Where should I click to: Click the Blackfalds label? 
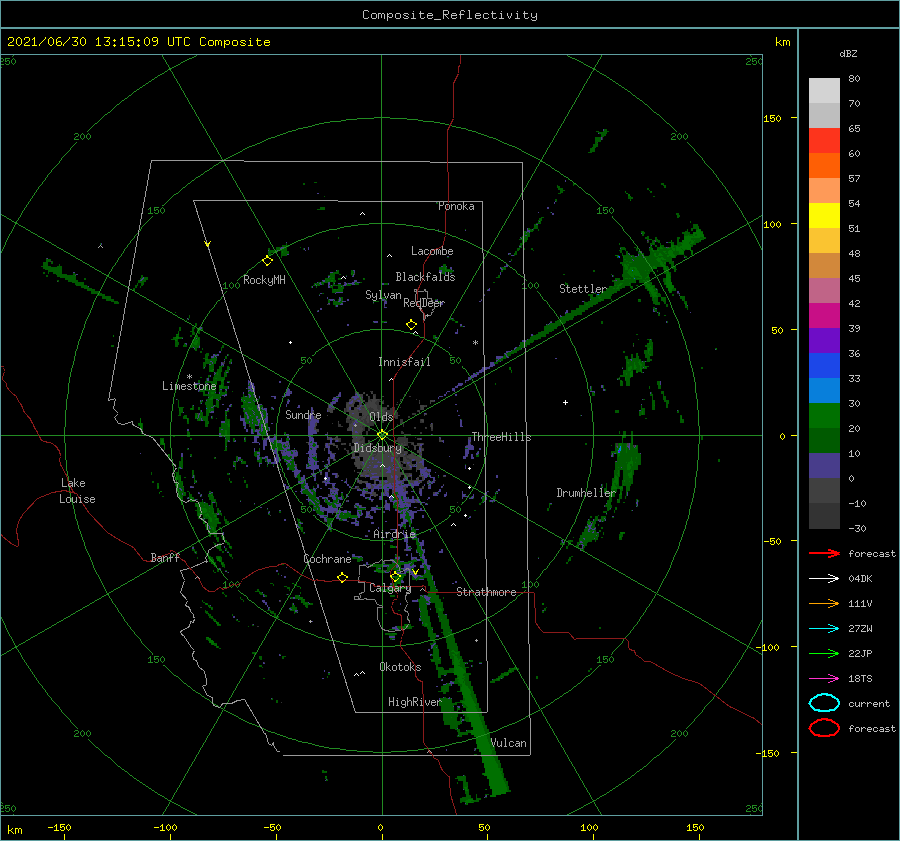tap(425, 277)
